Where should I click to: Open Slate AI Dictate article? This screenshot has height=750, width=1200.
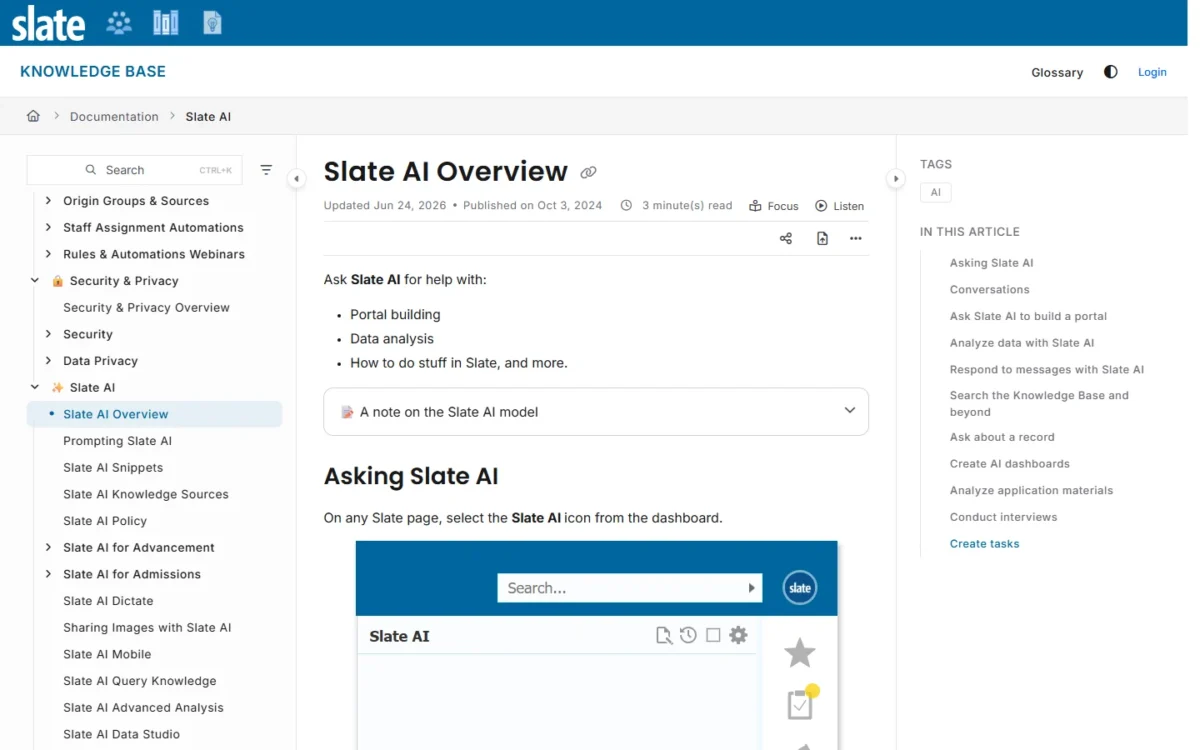pos(108,601)
